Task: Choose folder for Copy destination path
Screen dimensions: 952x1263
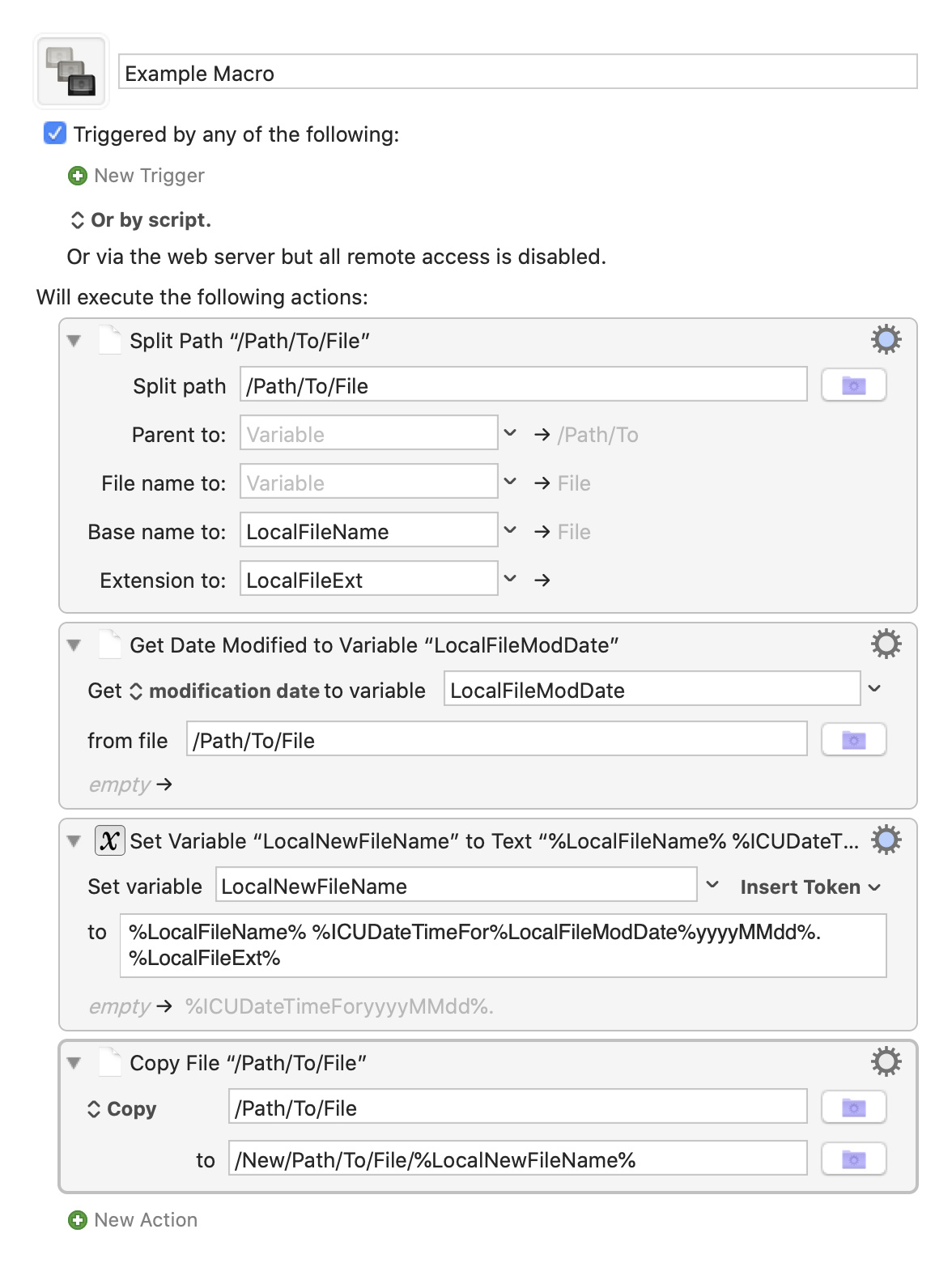Action: [853, 1159]
